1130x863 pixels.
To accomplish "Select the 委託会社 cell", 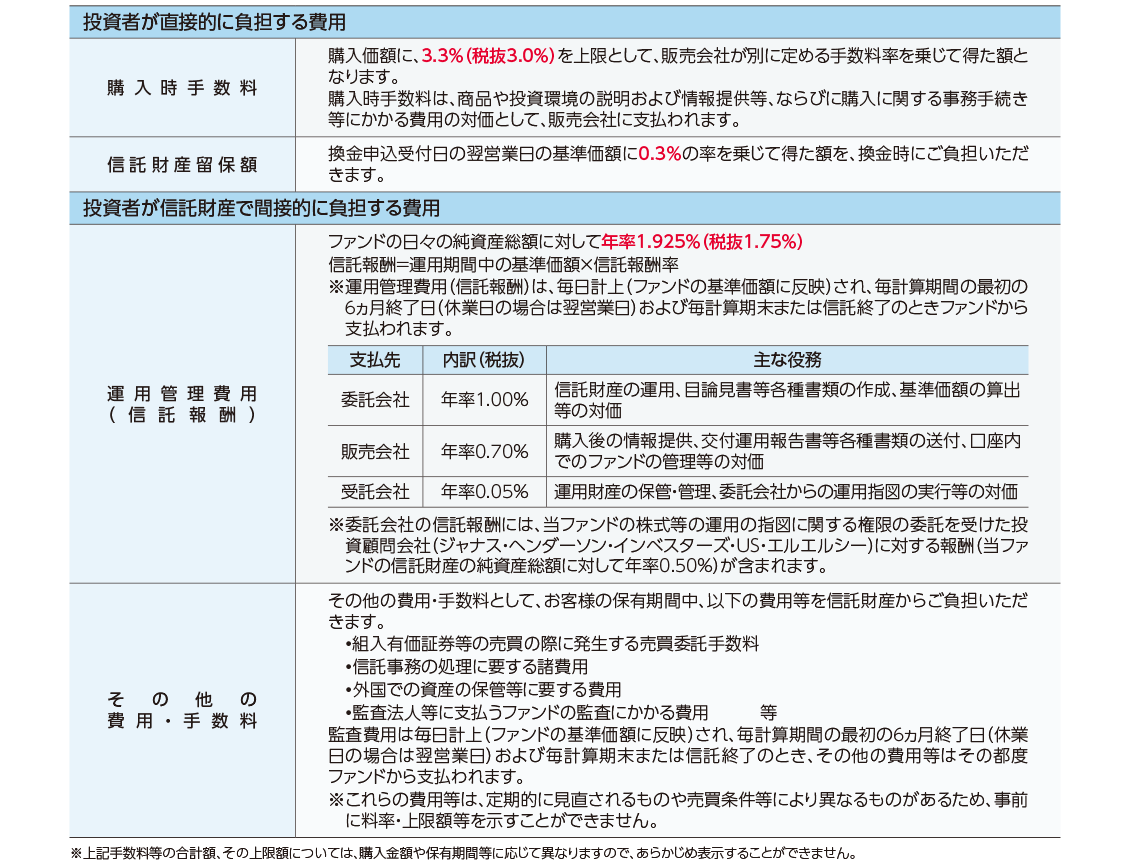I will click(375, 400).
